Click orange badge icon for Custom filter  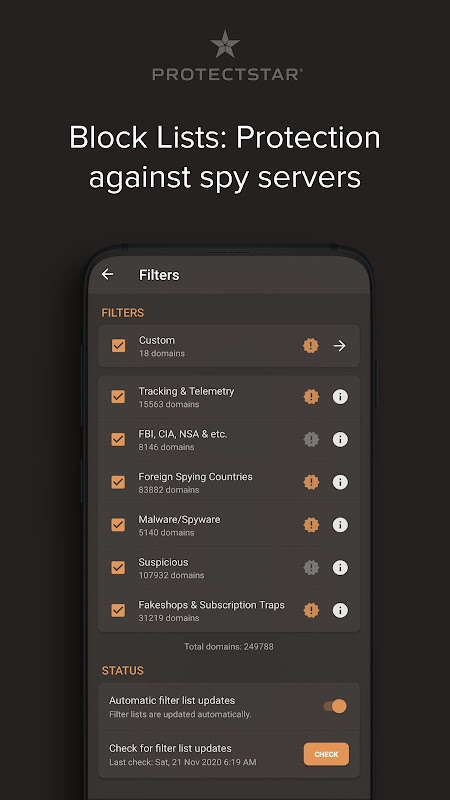tap(311, 346)
